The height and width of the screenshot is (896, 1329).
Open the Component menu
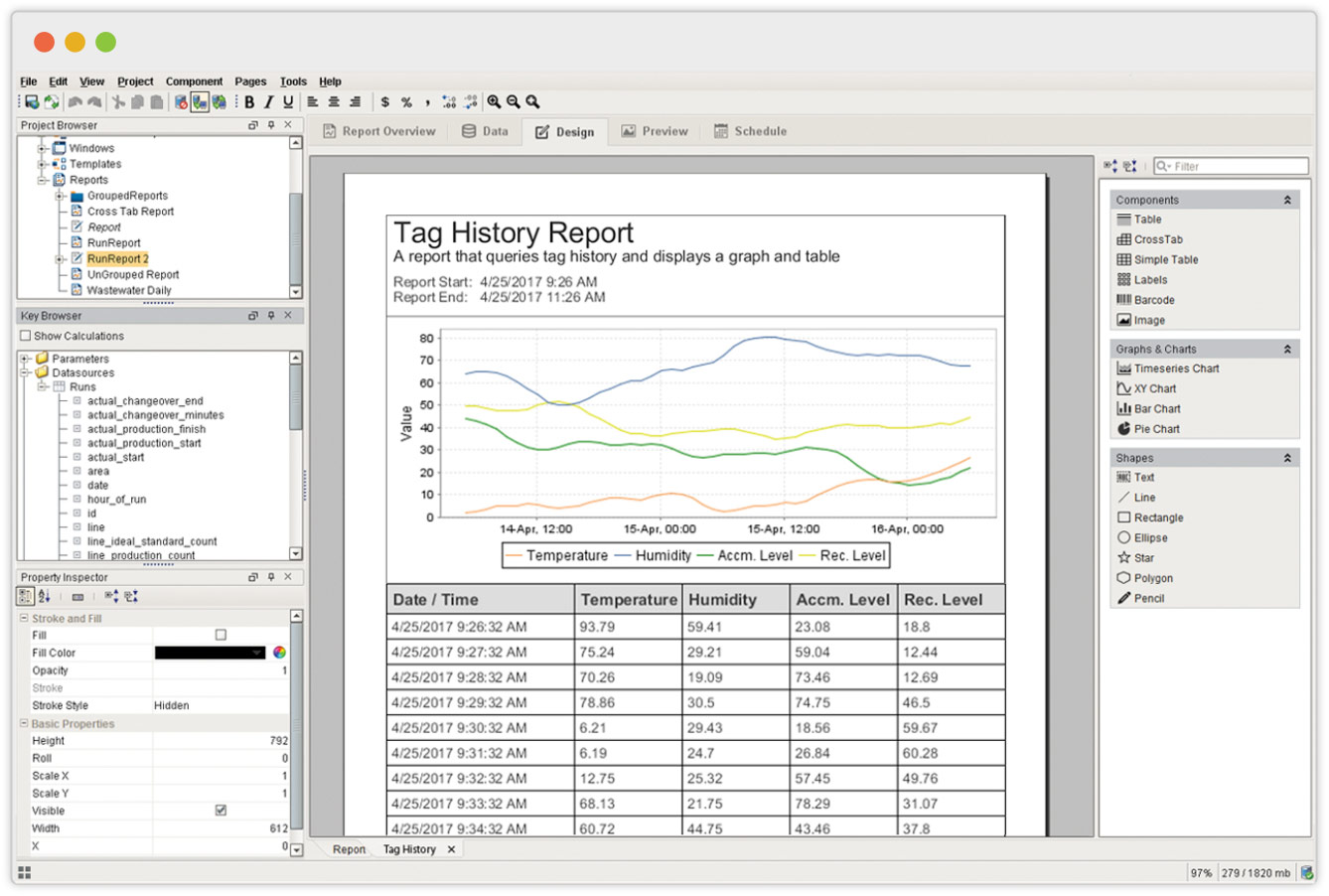(194, 81)
